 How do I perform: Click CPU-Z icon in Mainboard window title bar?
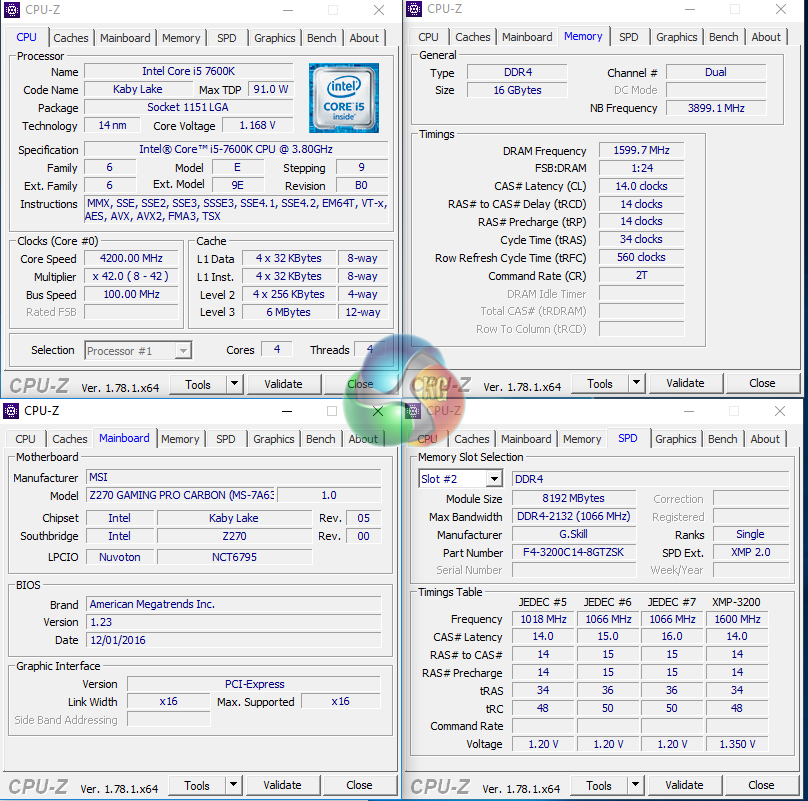[11, 410]
